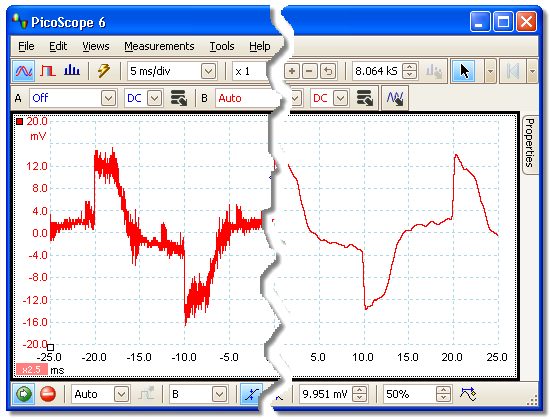Expand the 5 ms/div timebase dropdown
Screen dimensions: 551x419
208,71
